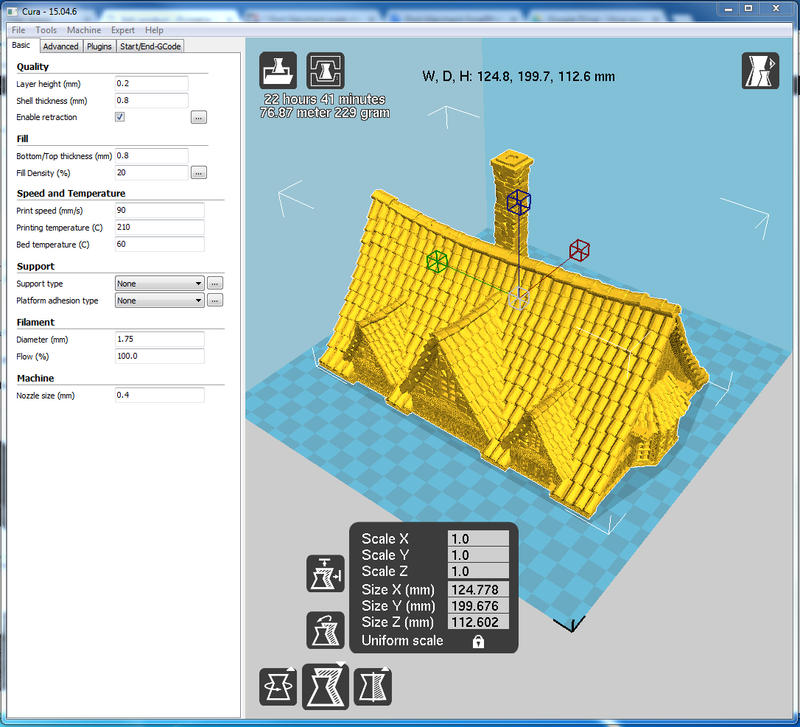This screenshot has width=800, height=727.
Task: Open the File menu
Action: 18,30
